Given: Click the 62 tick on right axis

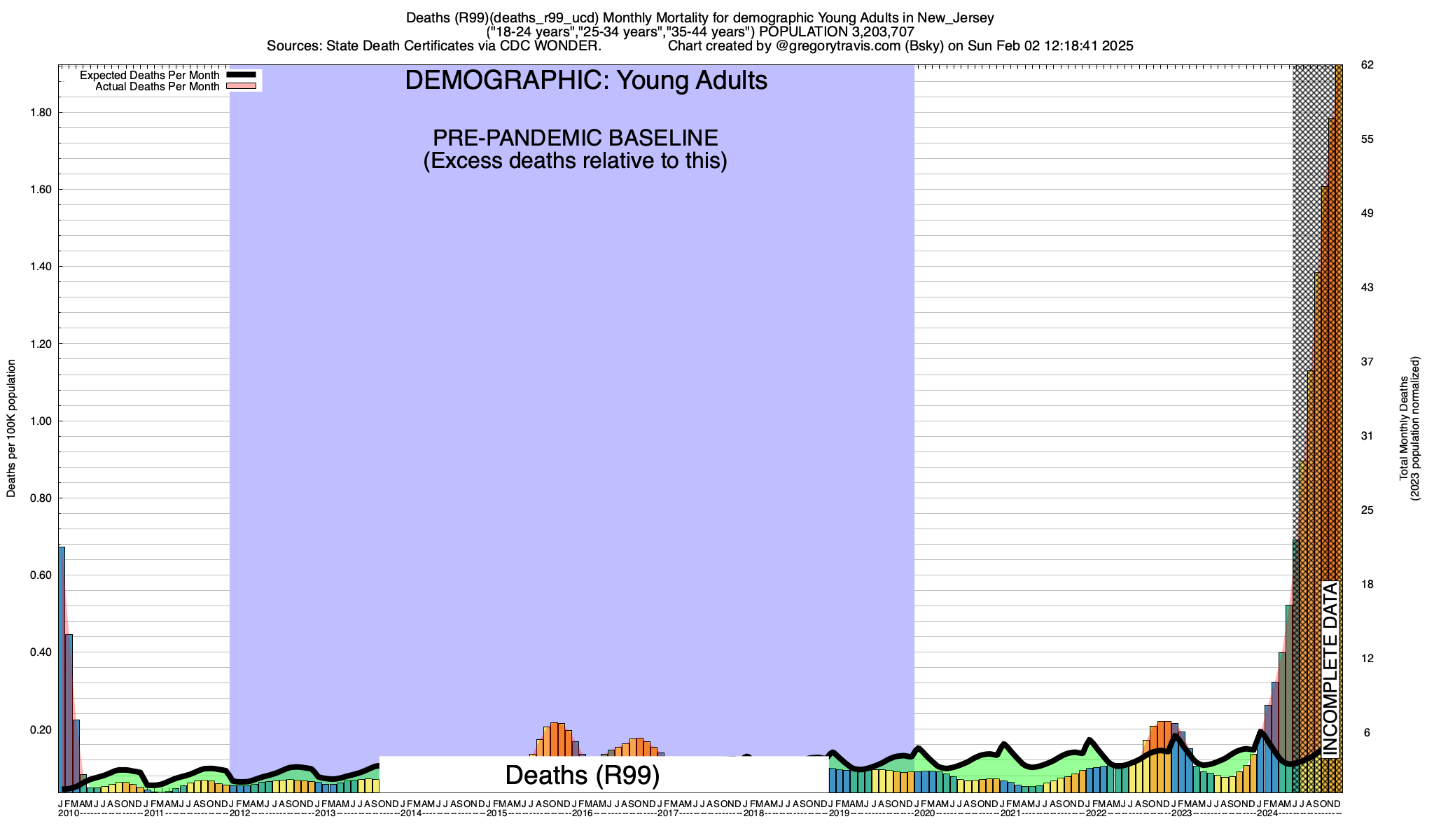Looking at the screenshot, I should [x=1367, y=65].
